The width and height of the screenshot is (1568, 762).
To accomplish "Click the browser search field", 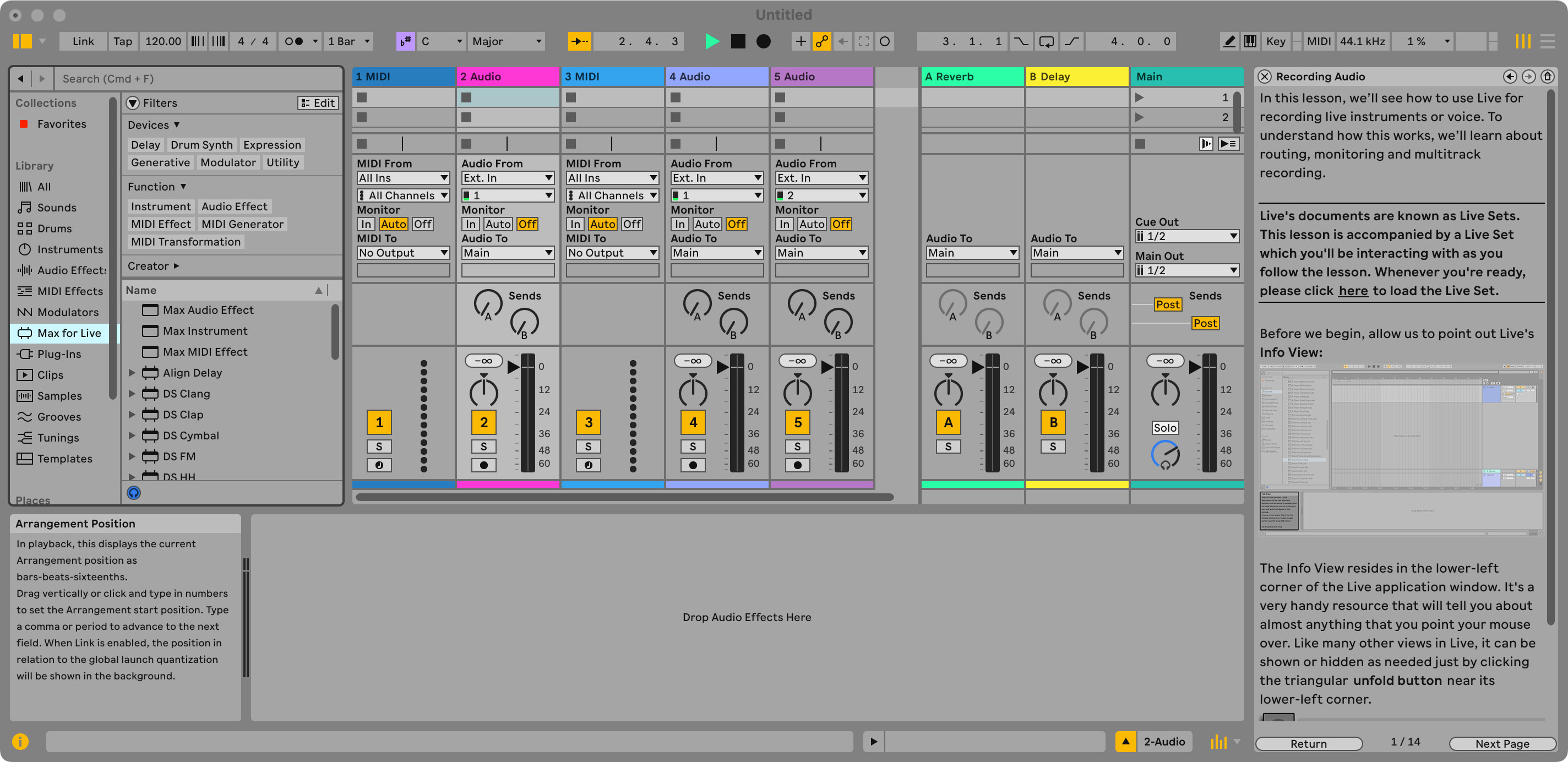I will 199,79.
